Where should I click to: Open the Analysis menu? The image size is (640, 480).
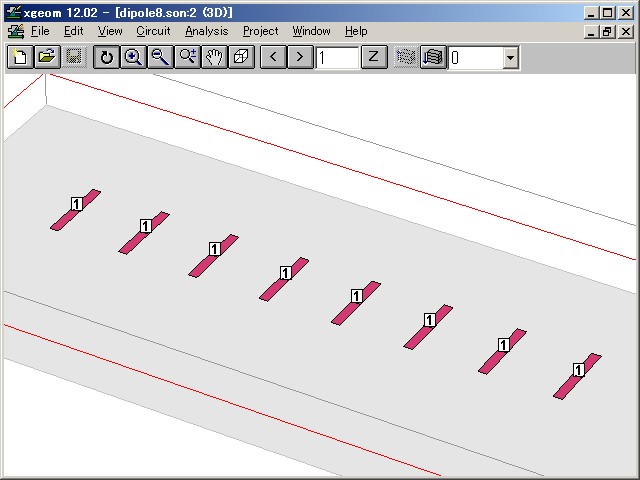pos(207,31)
